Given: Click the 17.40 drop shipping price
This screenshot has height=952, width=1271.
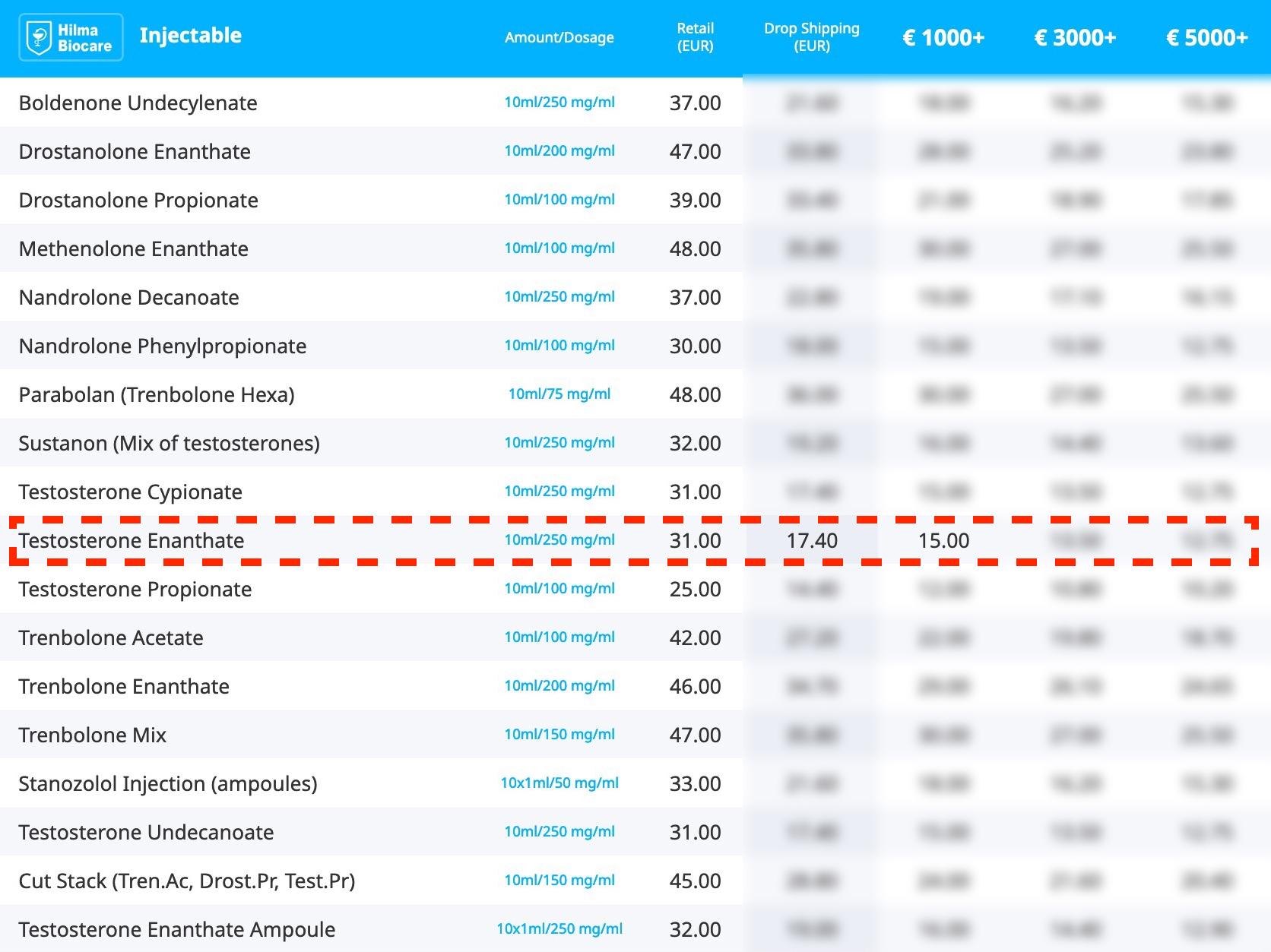Looking at the screenshot, I should pos(811,540).
